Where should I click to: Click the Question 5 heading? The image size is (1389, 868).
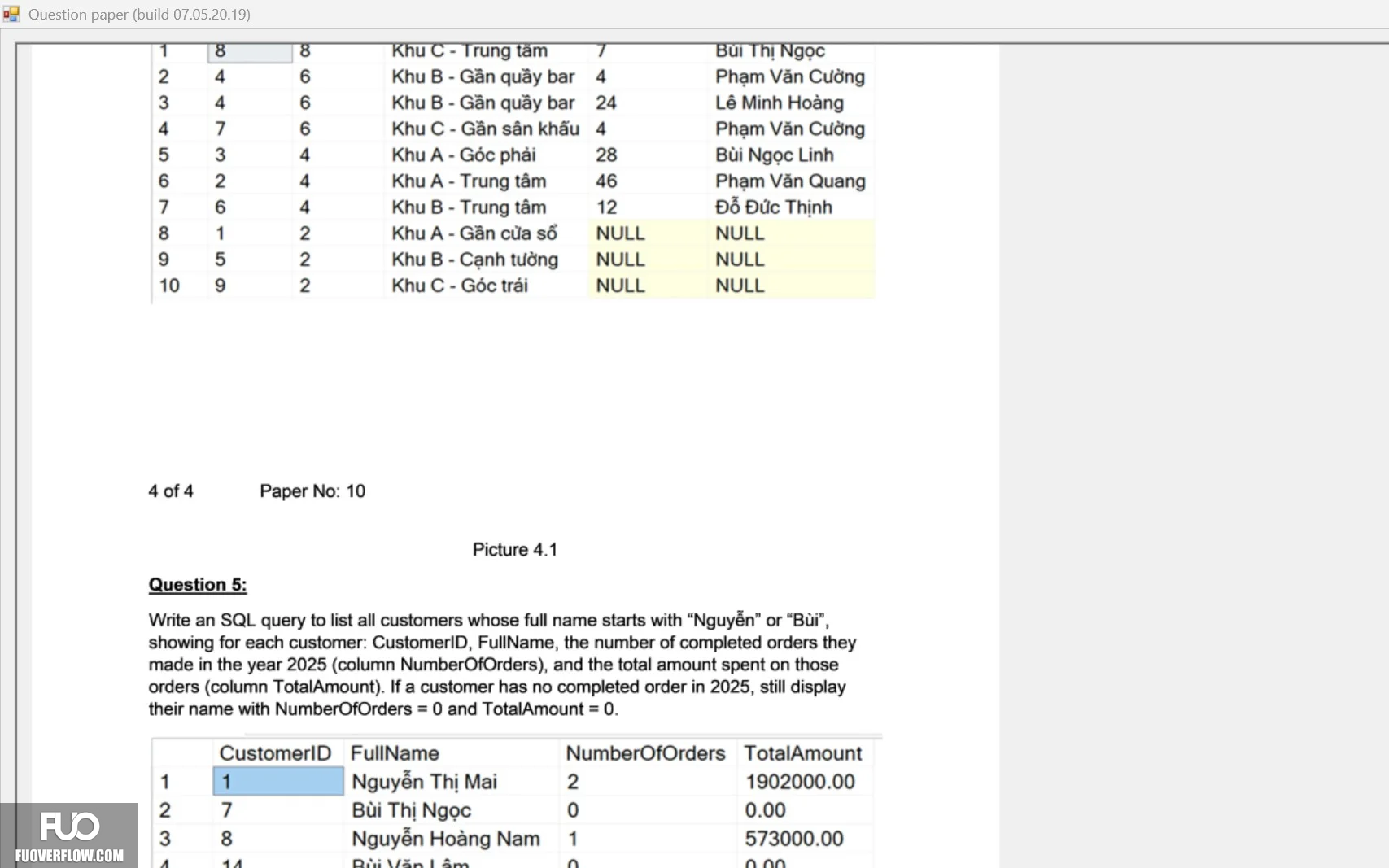point(198,584)
